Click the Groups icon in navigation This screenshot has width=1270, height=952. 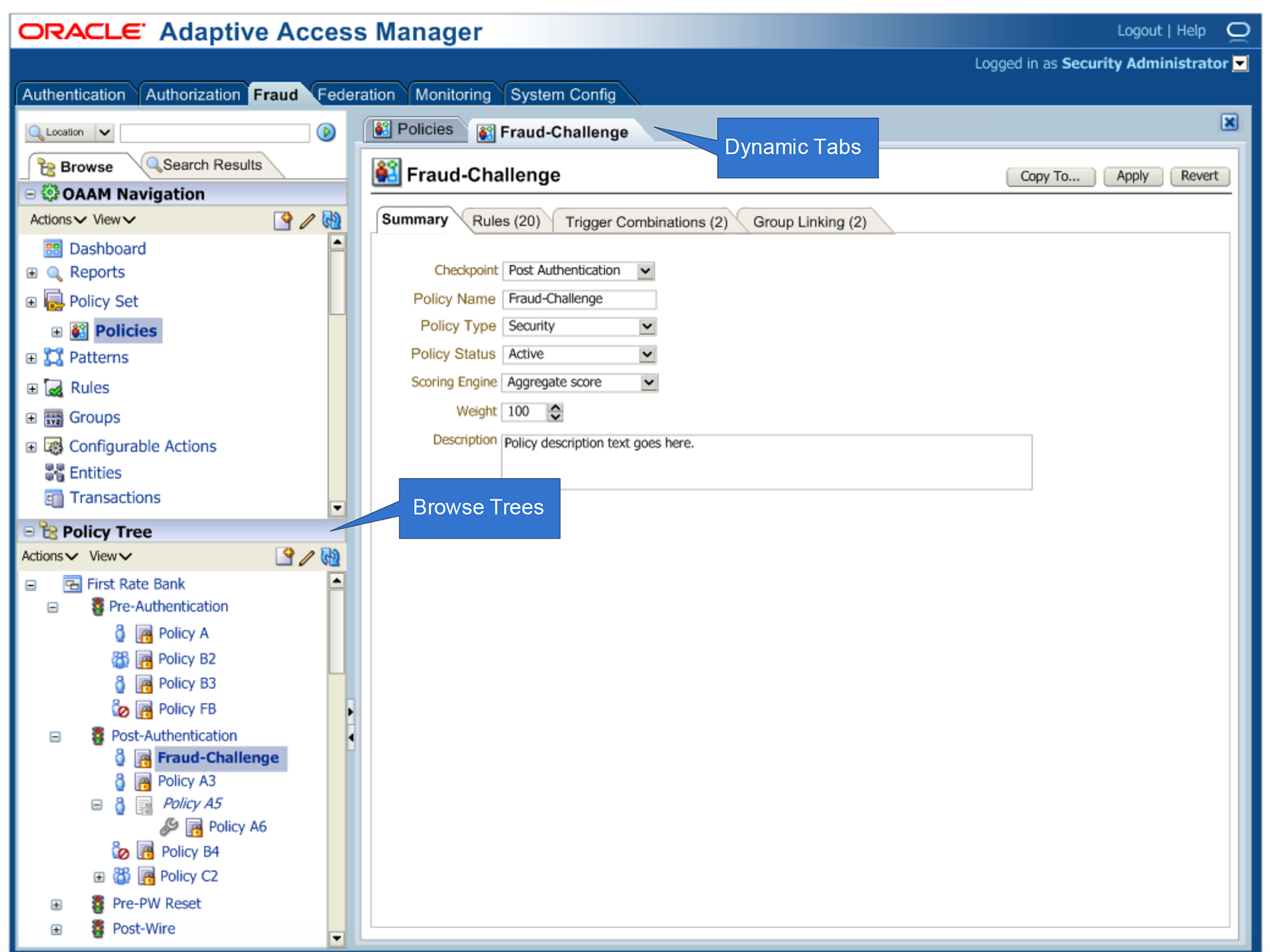click(x=54, y=418)
